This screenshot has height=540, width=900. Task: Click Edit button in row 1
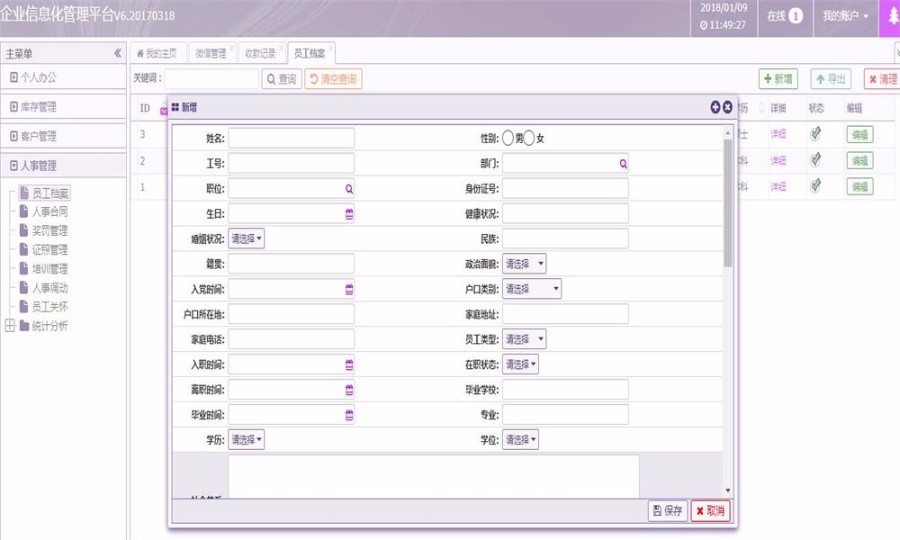pyautogui.click(x=860, y=186)
